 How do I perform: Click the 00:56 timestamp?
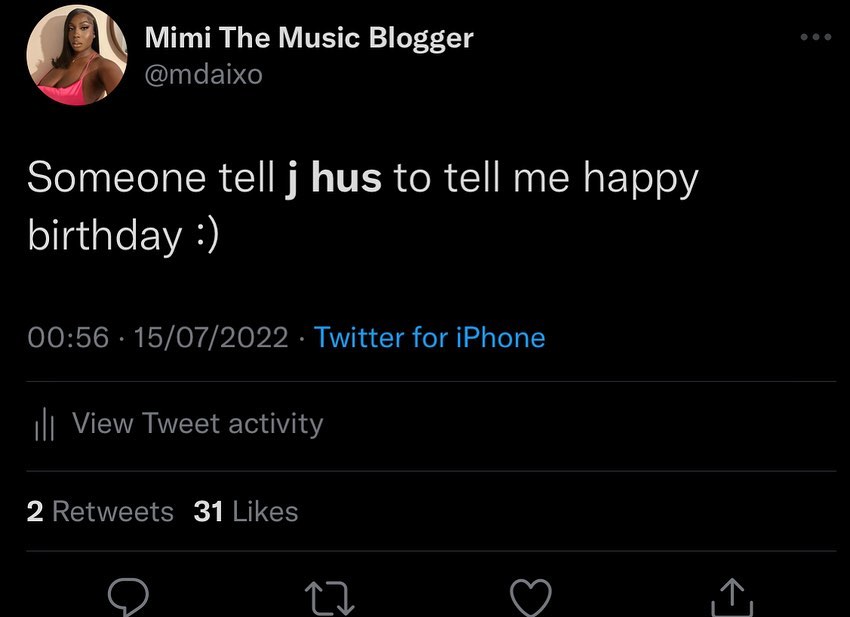(x=68, y=337)
